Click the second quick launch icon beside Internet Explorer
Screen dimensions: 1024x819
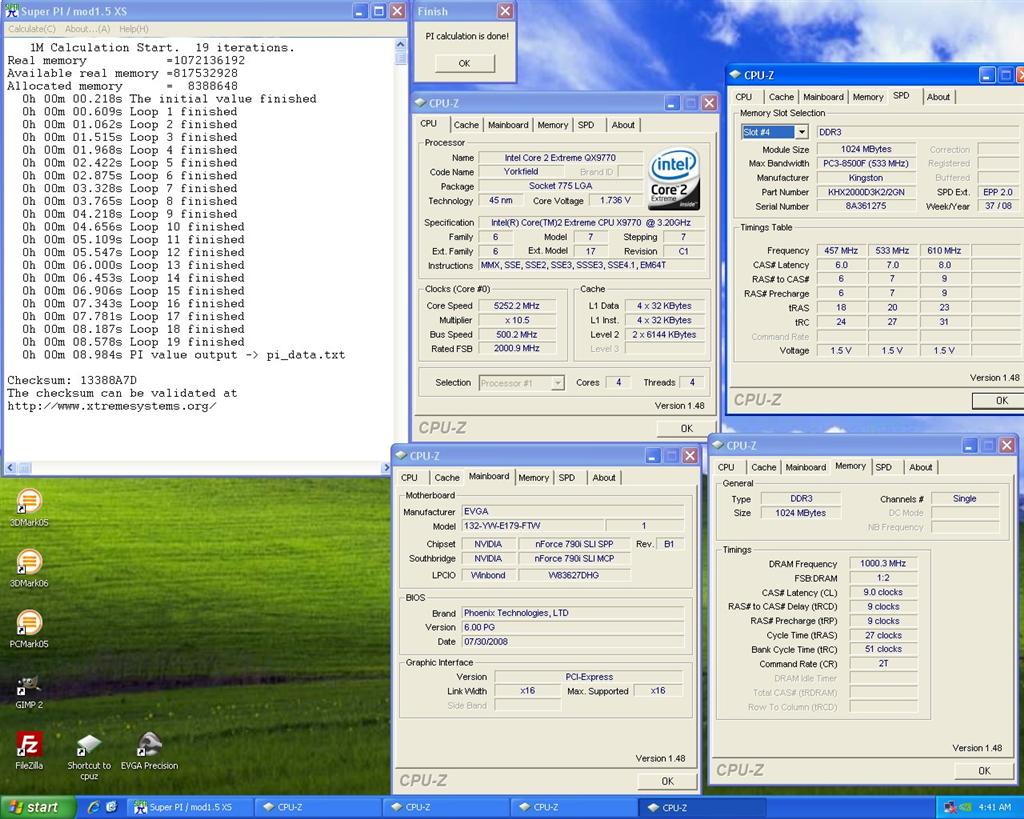pos(111,807)
